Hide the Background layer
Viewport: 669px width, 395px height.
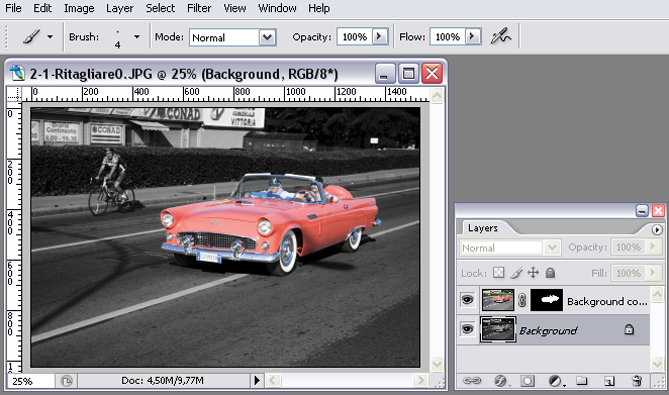pos(468,329)
